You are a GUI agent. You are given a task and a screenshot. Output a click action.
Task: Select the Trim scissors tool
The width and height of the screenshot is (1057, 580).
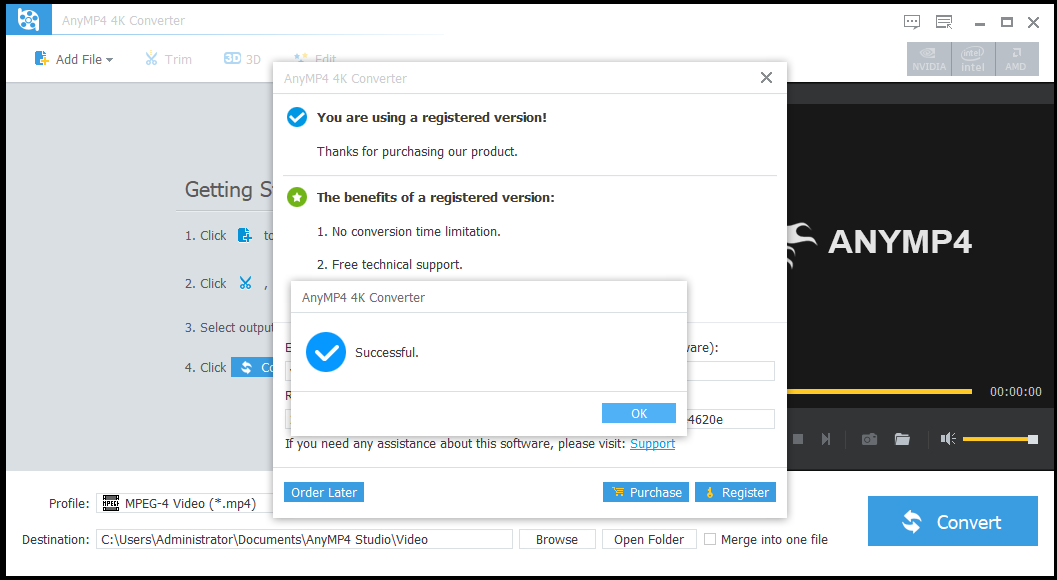[x=169, y=59]
